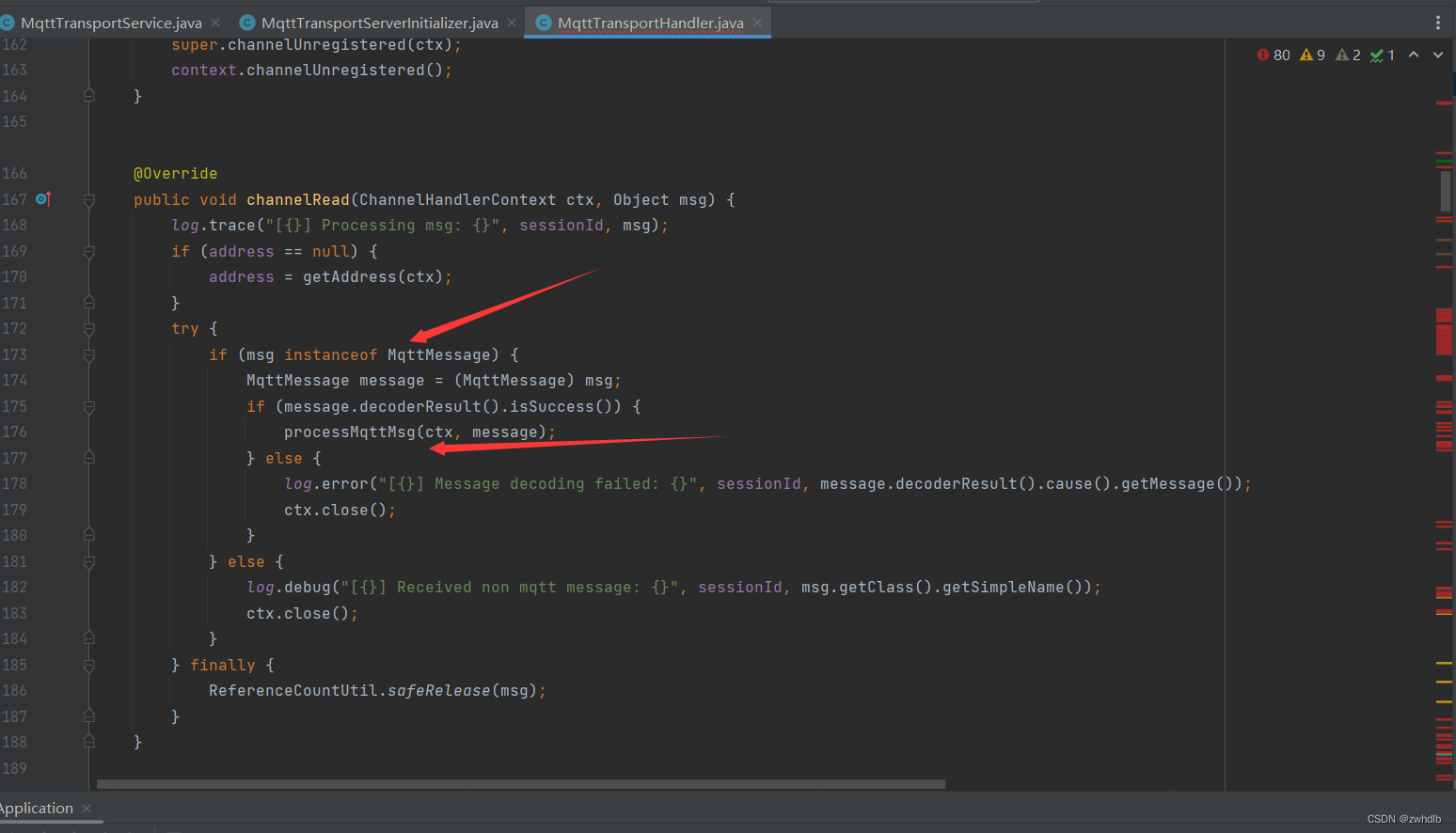Click line number 173 in the gutter
Image resolution: width=1456 pixels, height=833 pixels.
[x=14, y=355]
